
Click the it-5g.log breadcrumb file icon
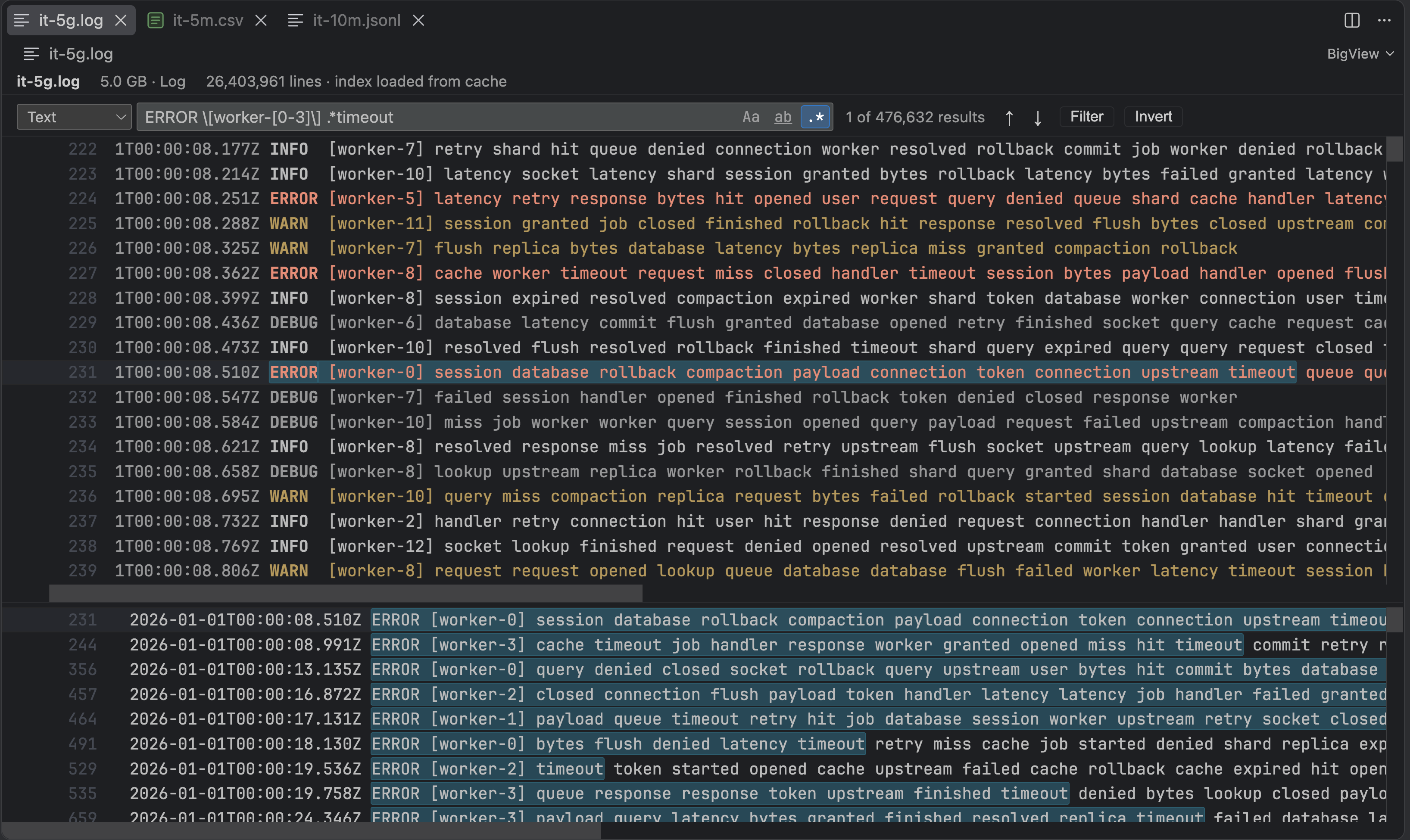(x=31, y=54)
